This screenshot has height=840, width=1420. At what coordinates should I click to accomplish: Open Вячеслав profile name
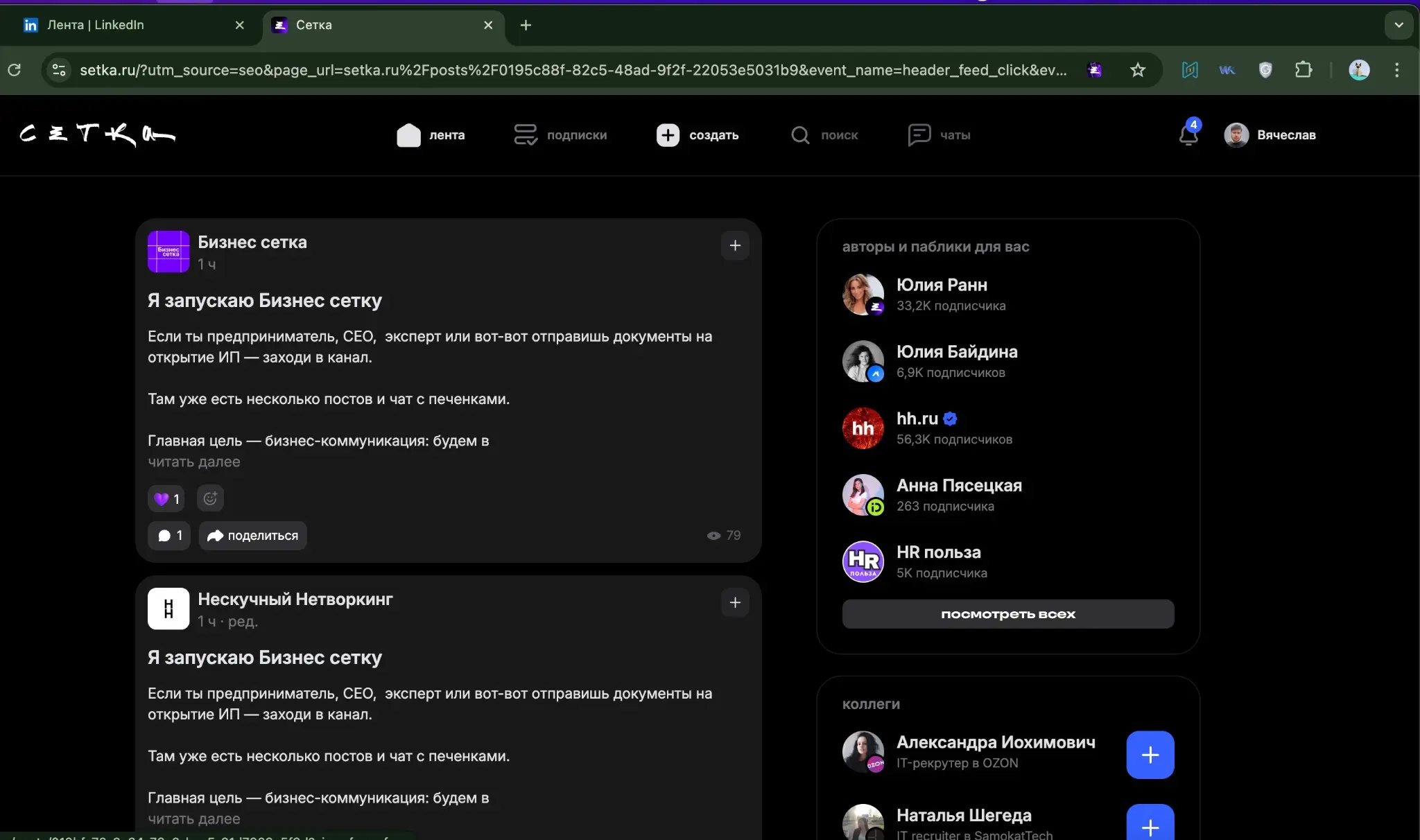[x=1286, y=135]
